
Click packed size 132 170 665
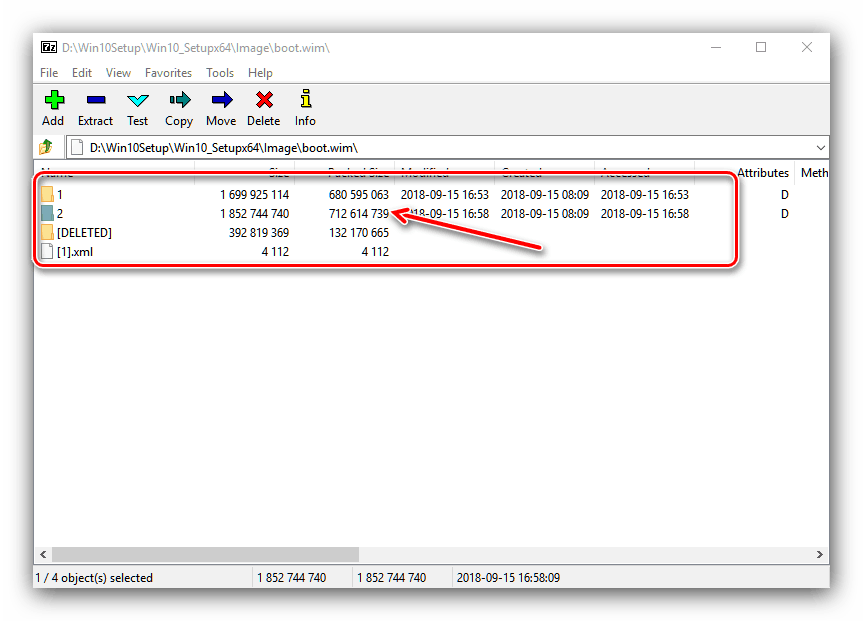coord(359,232)
